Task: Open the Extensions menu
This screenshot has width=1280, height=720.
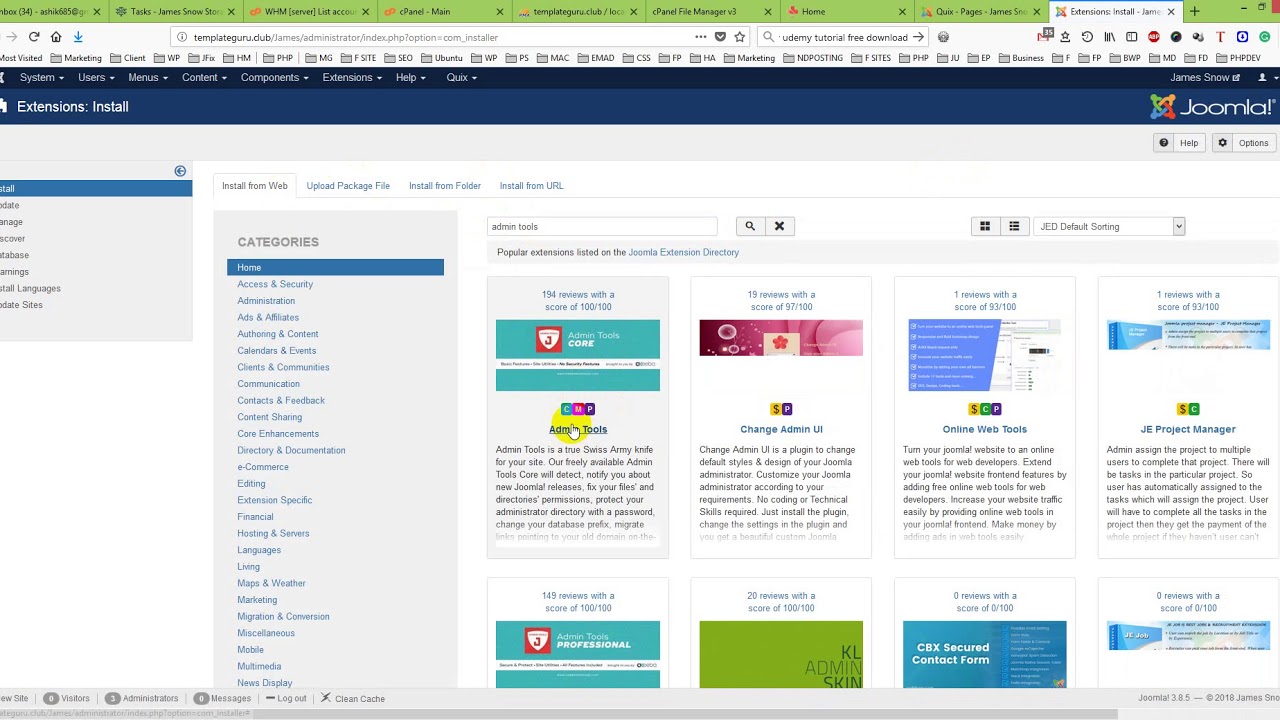Action: pos(352,77)
